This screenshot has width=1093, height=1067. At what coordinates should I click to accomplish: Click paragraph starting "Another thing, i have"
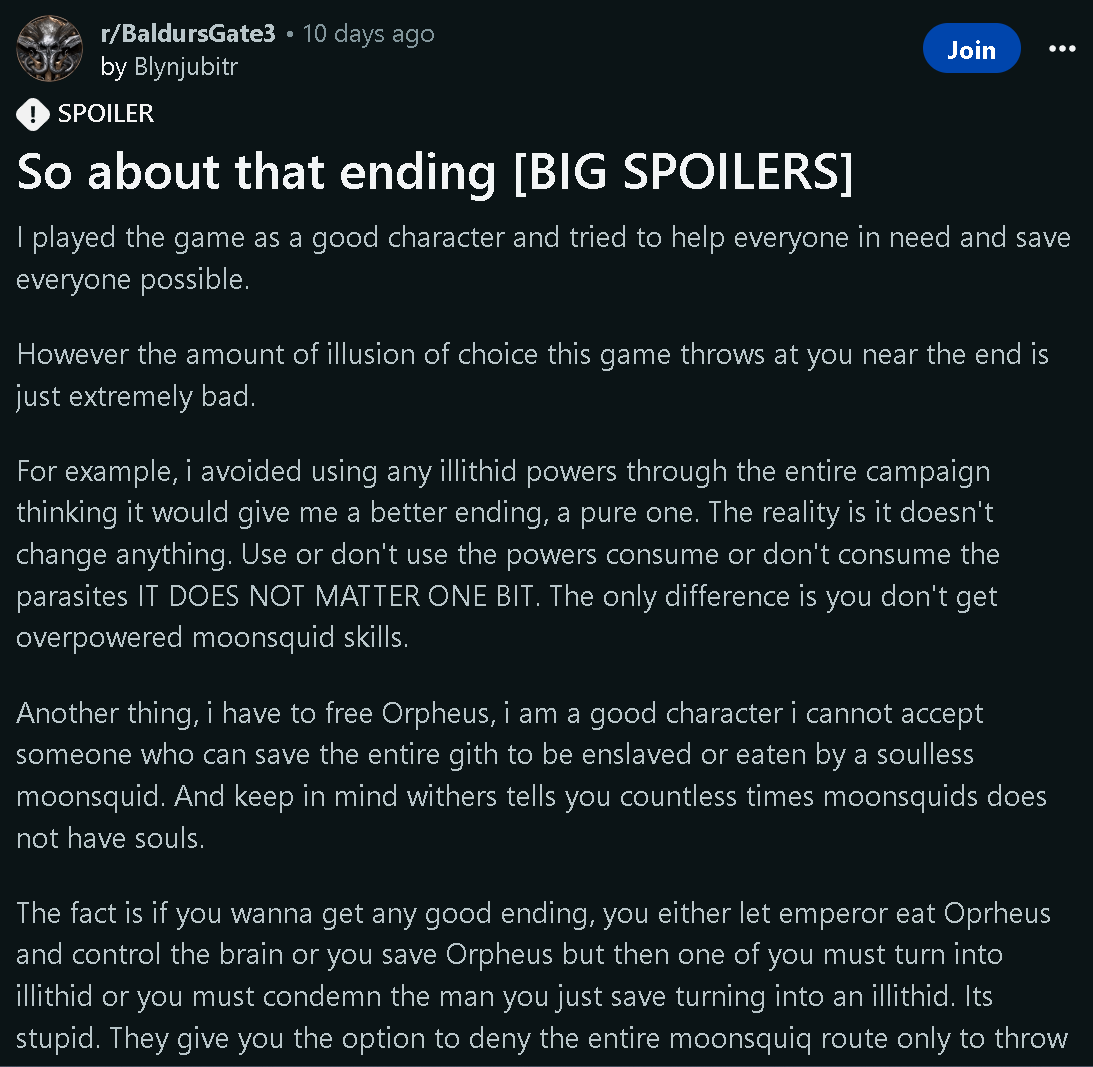point(531,776)
